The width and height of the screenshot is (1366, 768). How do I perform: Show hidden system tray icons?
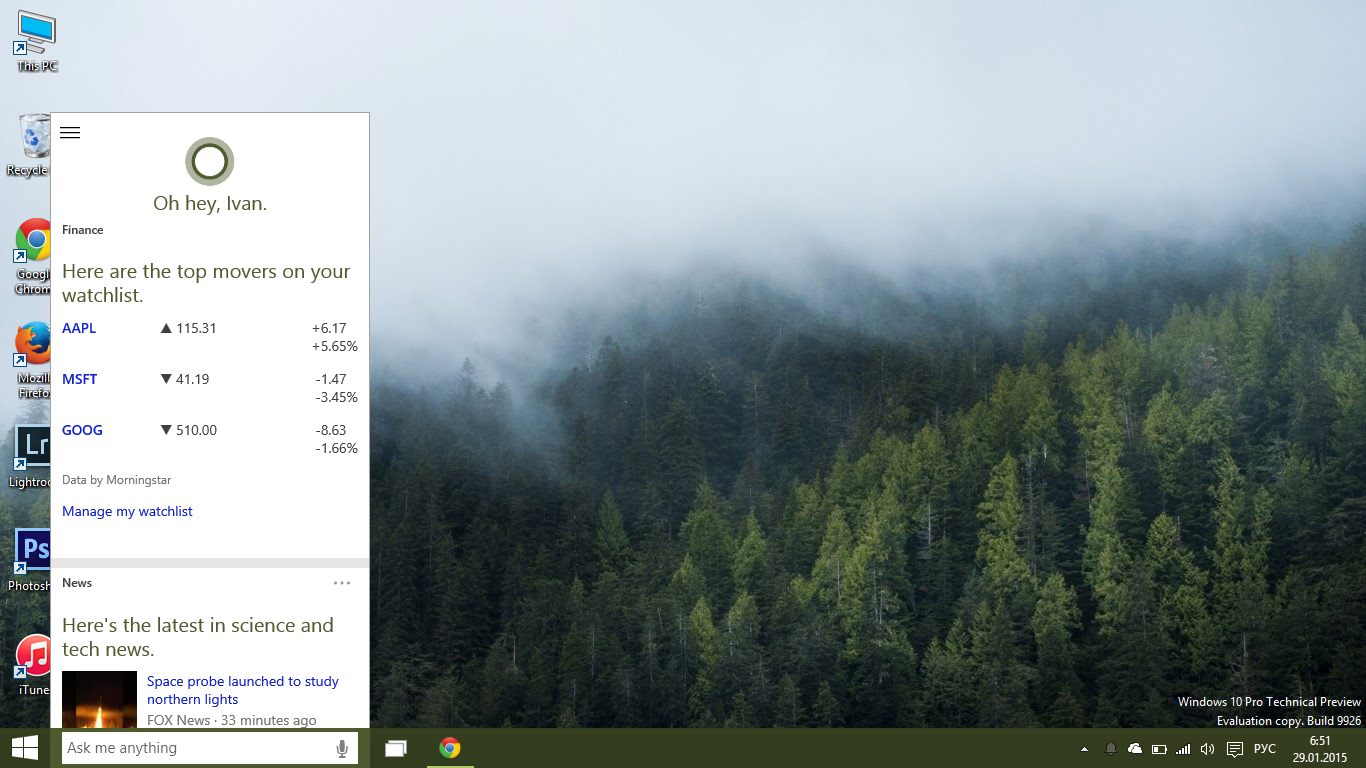(x=1084, y=749)
